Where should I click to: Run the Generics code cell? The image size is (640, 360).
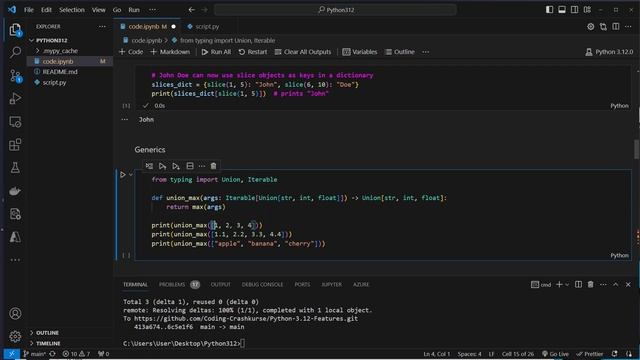click(x=122, y=175)
